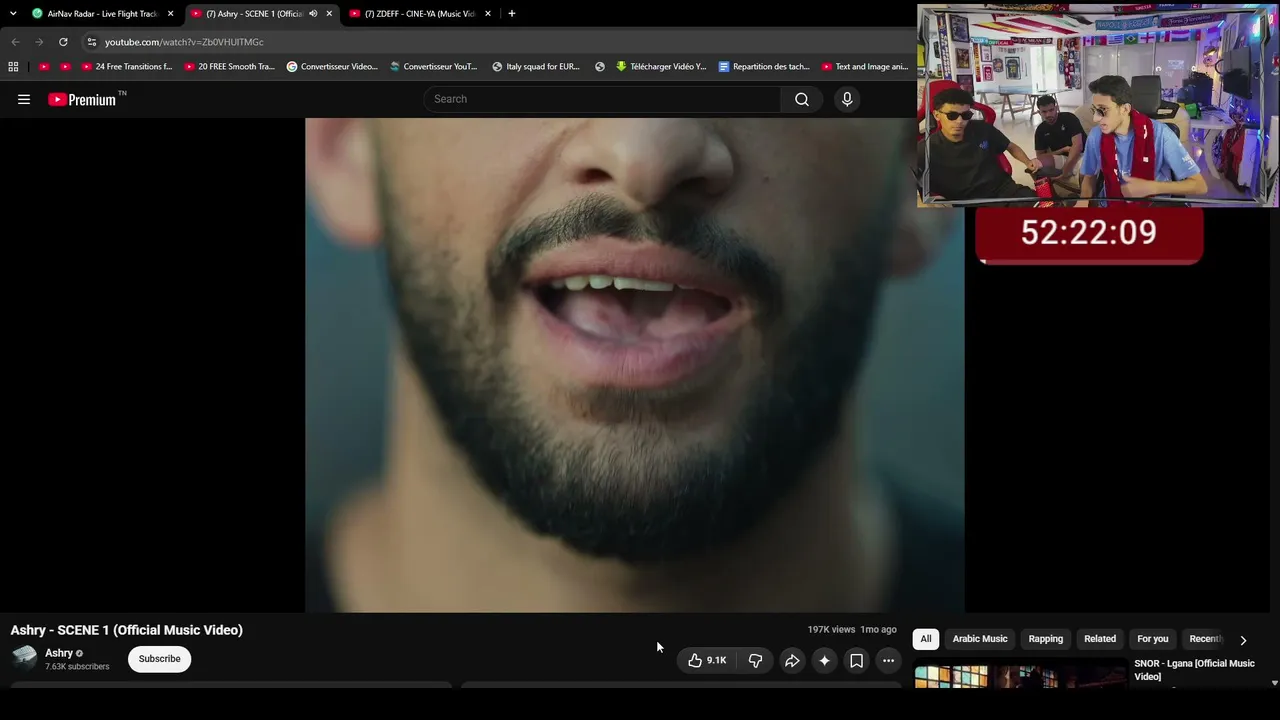Open the three-dot more actions menu

pyautogui.click(x=888, y=660)
